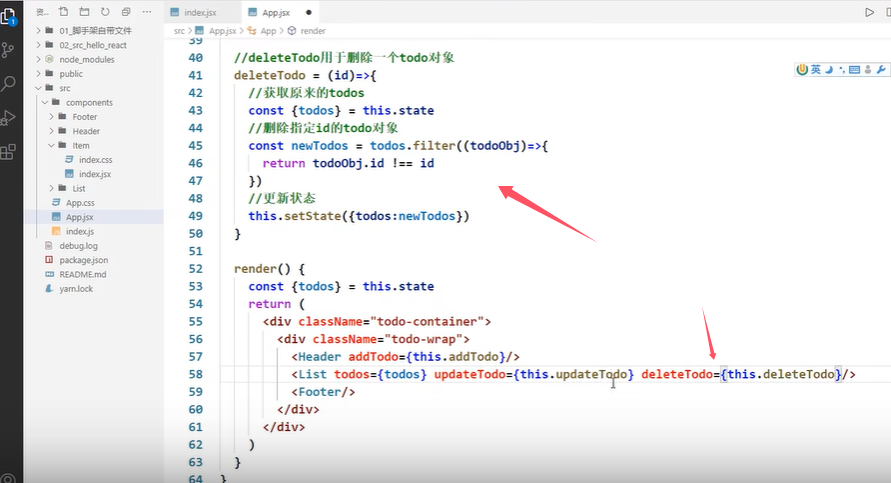Expand the 01_脚手架自带文件 folder
The image size is (891, 483).
click(95, 31)
